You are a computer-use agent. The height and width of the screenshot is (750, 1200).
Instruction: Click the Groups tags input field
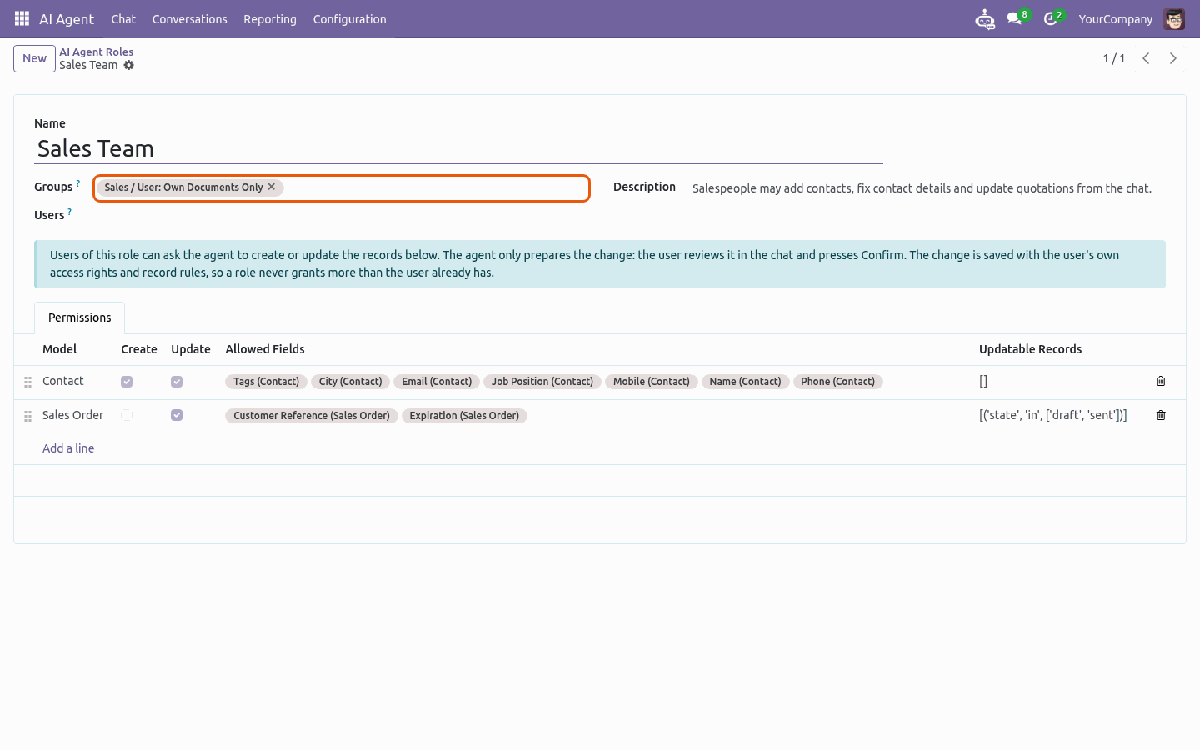341,188
